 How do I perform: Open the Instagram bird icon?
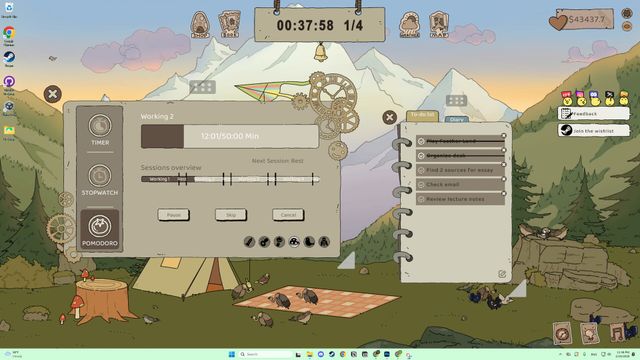point(580,98)
